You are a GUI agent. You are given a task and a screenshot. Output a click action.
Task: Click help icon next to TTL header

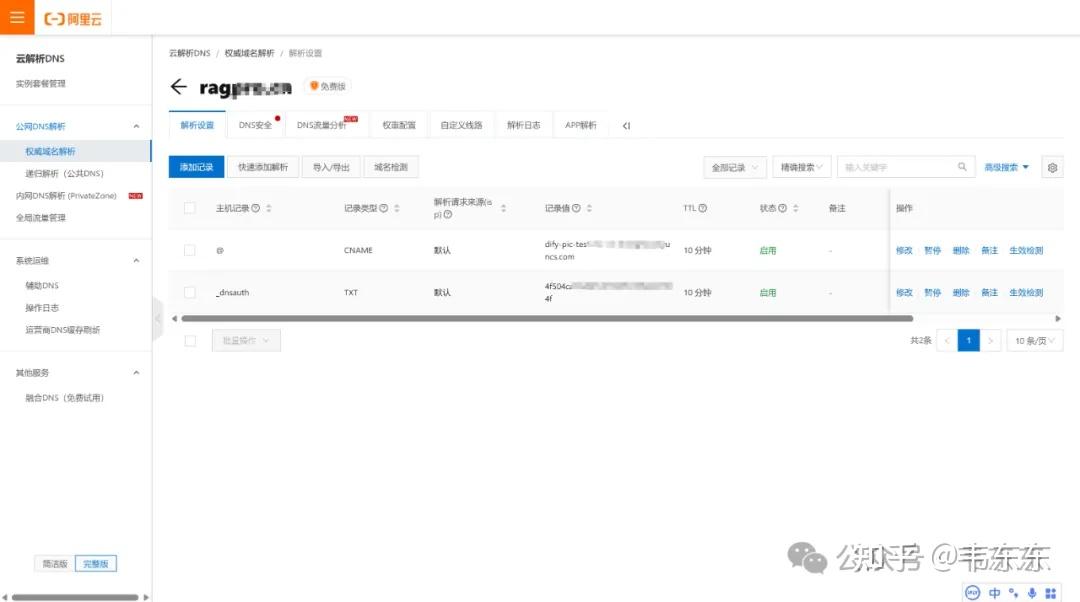pos(703,208)
